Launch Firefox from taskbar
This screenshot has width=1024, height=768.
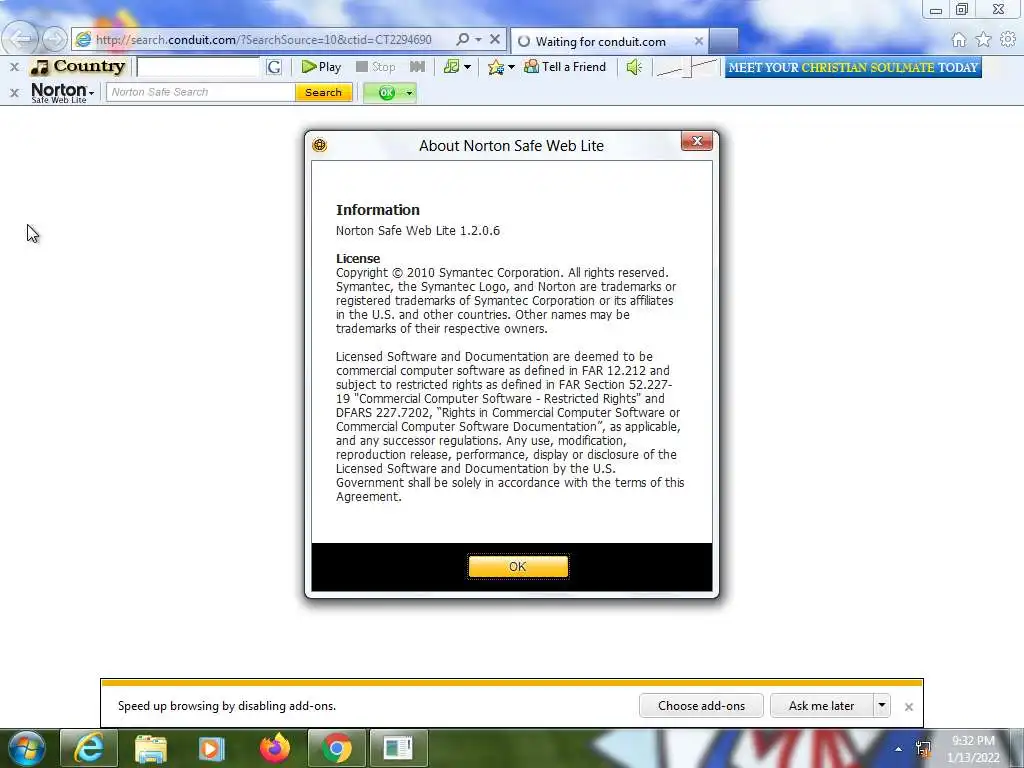click(274, 748)
